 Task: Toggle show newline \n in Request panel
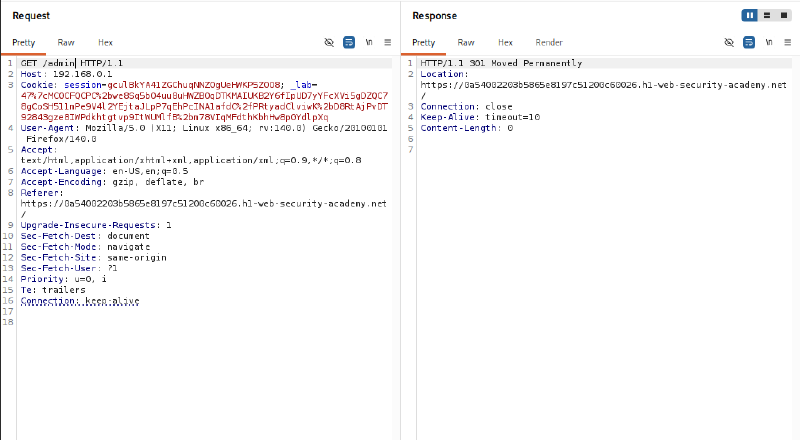point(369,42)
